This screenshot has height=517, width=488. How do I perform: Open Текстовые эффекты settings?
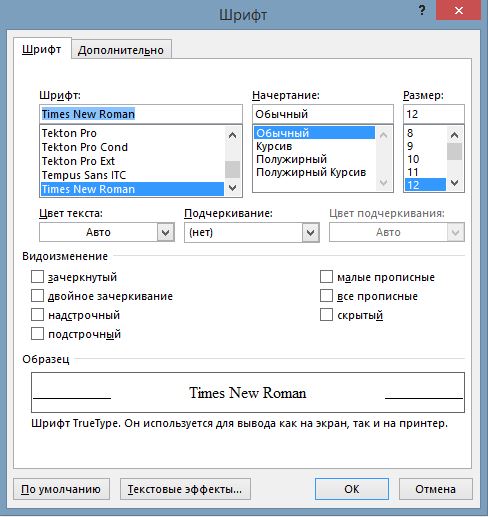(185, 489)
